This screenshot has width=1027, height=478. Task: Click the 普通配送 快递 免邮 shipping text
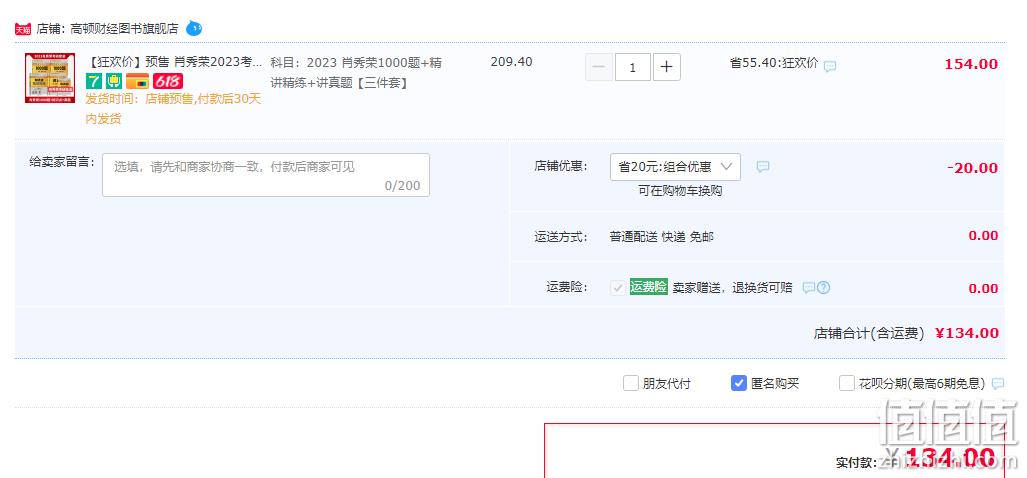(662, 236)
